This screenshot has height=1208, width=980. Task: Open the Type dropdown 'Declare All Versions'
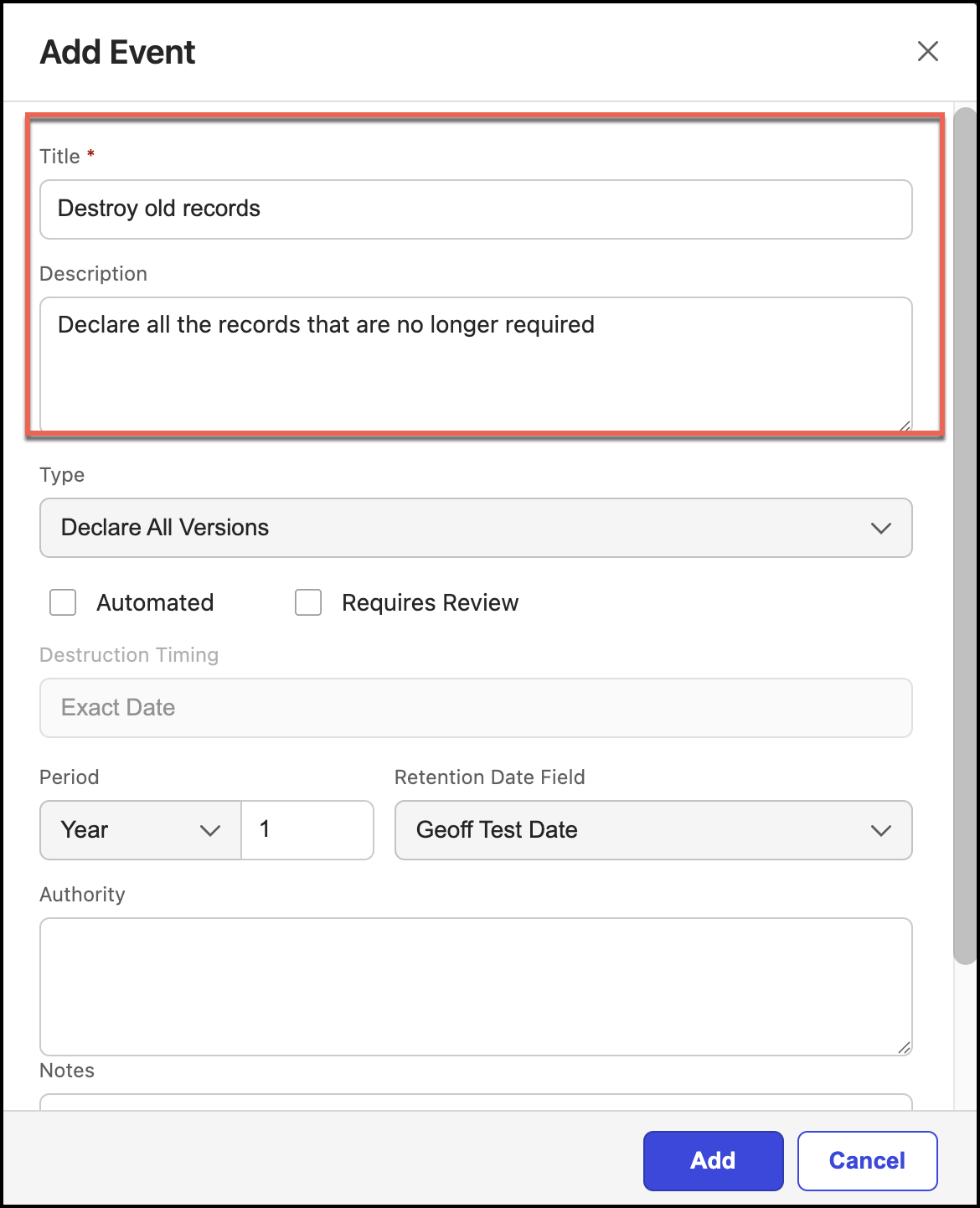point(475,528)
